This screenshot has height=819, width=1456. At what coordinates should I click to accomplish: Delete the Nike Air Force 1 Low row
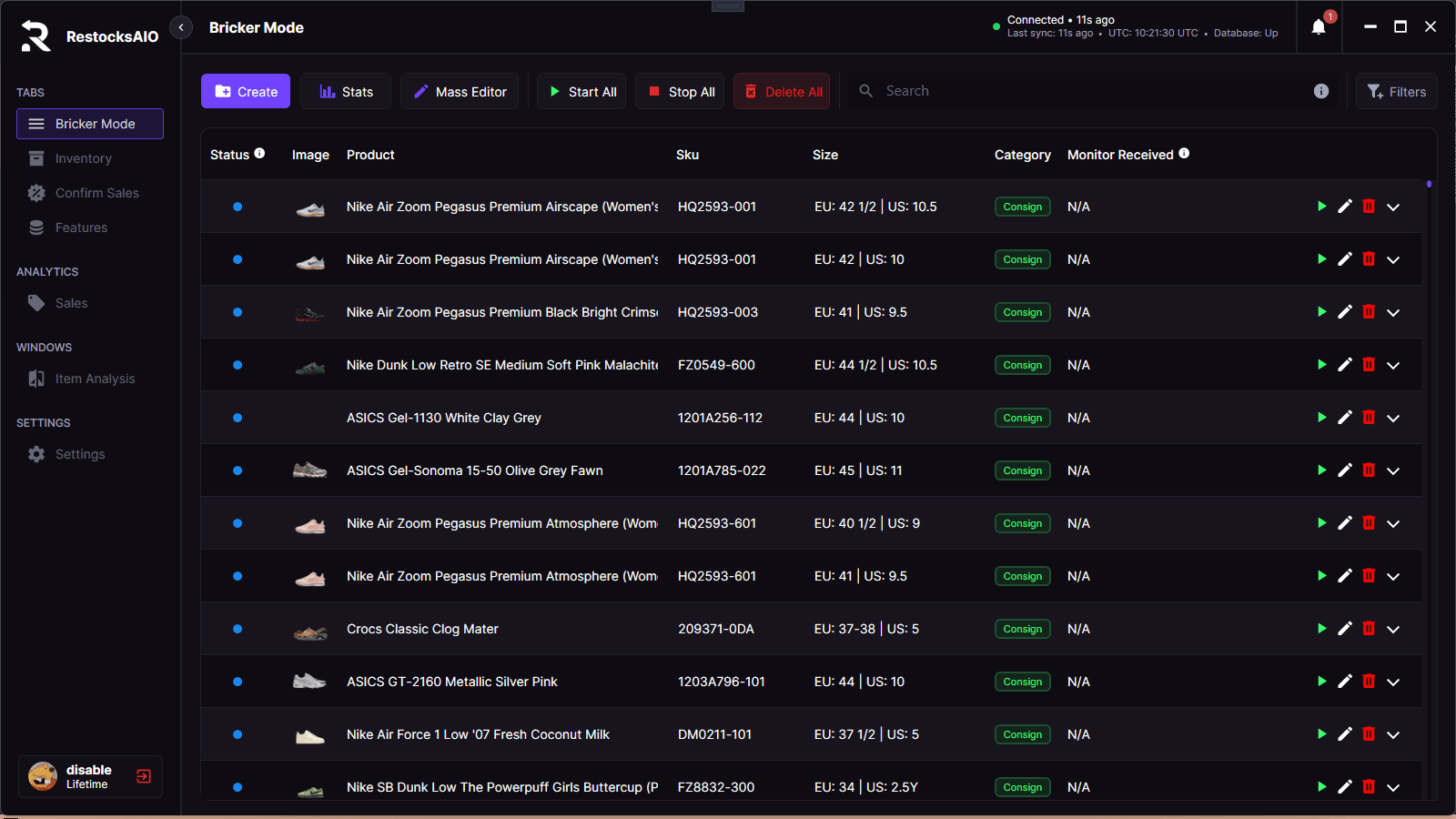pyautogui.click(x=1369, y=734)
